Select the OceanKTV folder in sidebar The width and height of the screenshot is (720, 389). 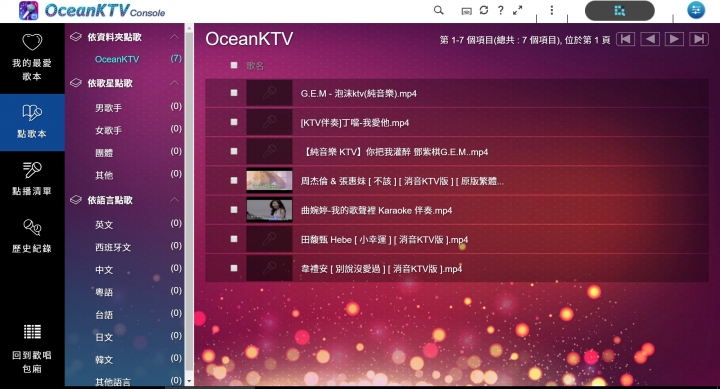point(117,59)
